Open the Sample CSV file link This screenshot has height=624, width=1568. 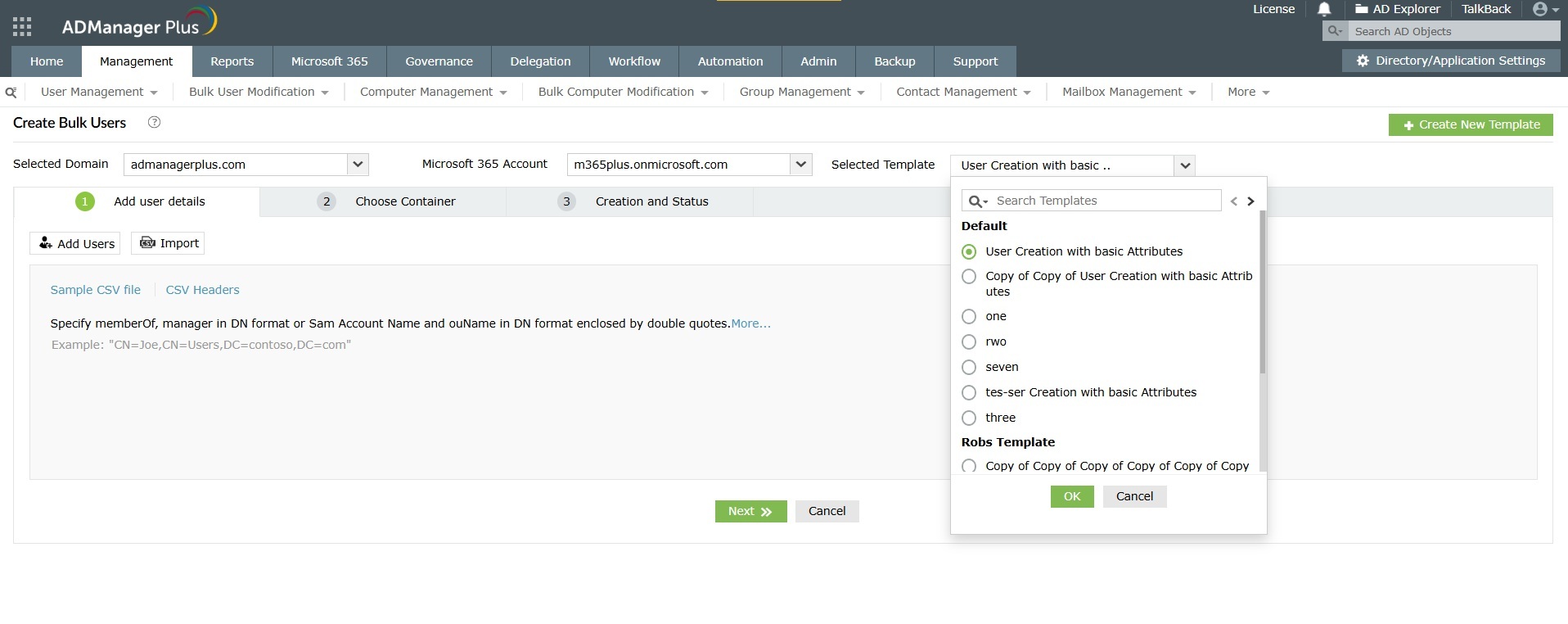(96, 290)
